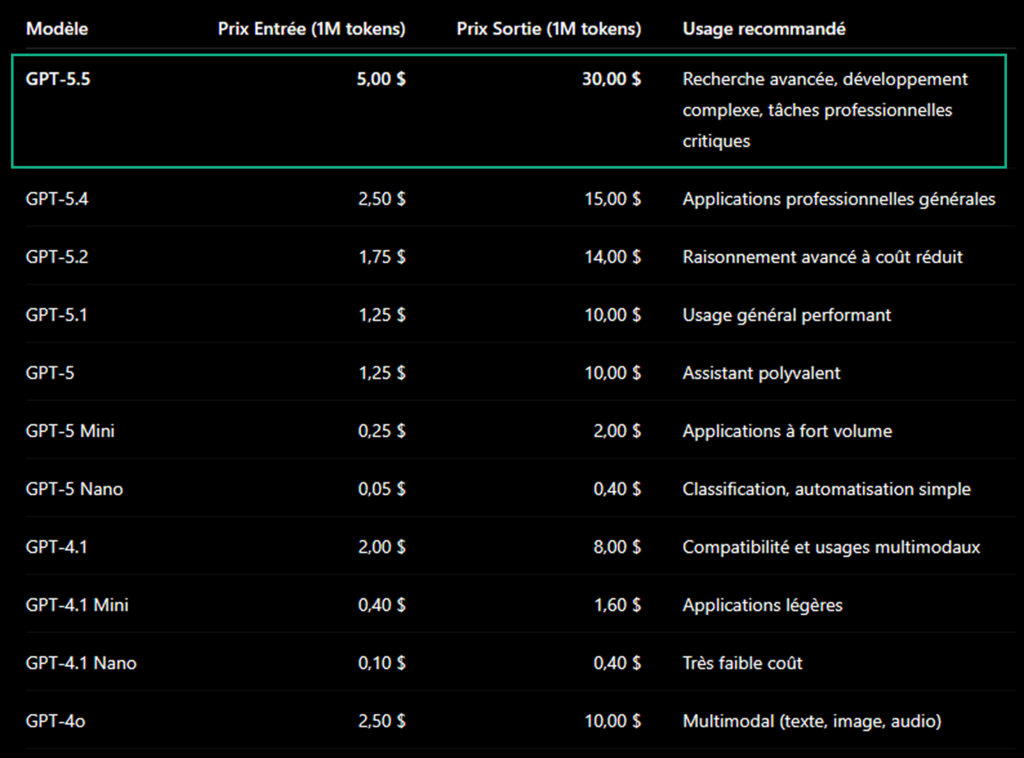Click the GPT-5 row model name
The image size is (1024, 758).
[50, 373]
